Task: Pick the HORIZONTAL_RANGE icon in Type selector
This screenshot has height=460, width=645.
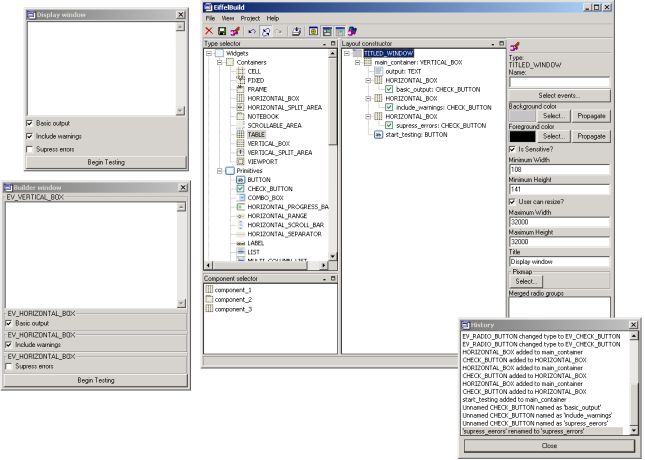Action: pos(241,216)
